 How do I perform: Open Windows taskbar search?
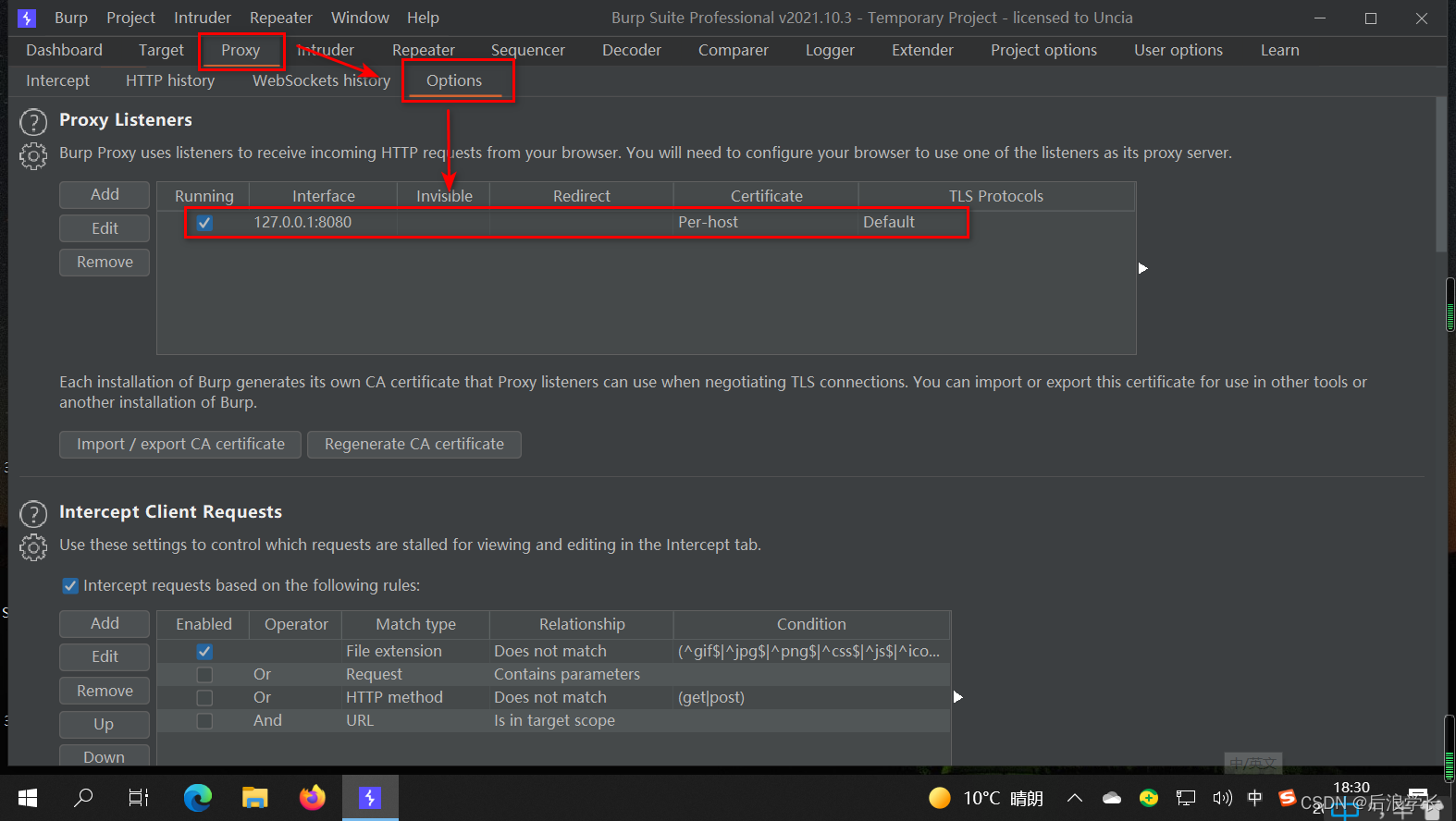point(83,797)
